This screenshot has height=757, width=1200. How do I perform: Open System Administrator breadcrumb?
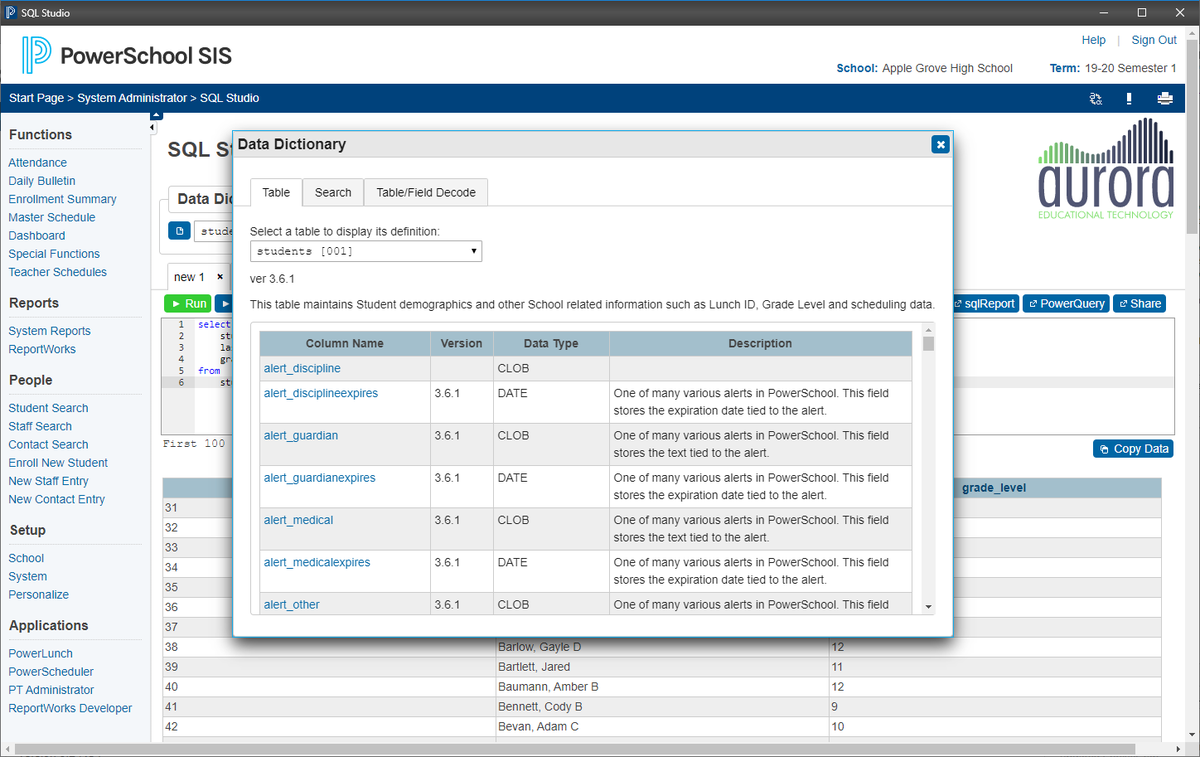pos(132,98)
